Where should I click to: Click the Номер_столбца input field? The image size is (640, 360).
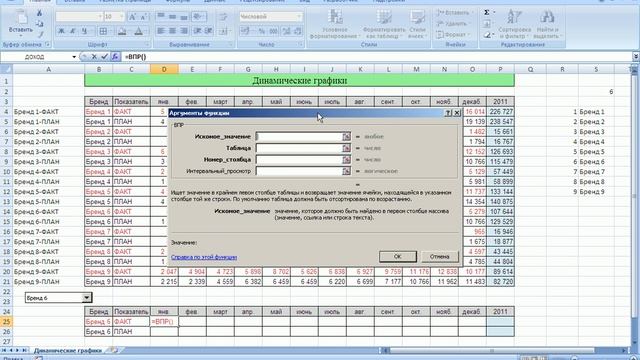(x=299, y=160)
